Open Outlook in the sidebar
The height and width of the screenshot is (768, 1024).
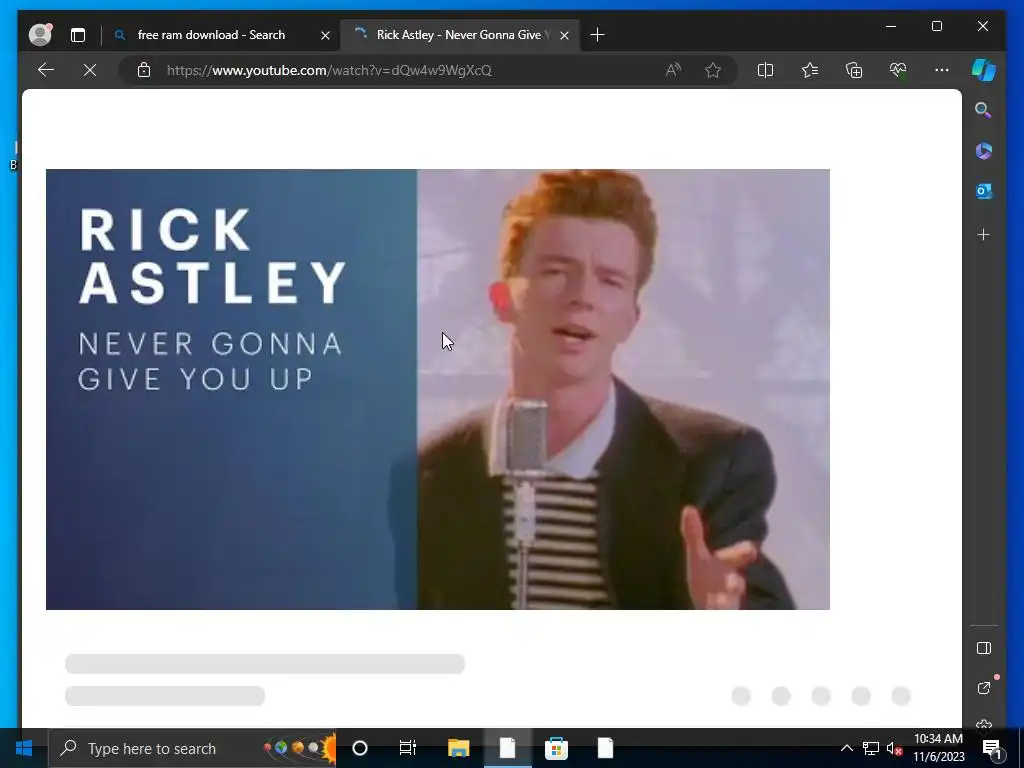984,191
